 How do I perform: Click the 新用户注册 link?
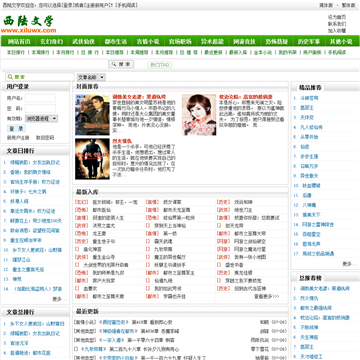[18, 138]
